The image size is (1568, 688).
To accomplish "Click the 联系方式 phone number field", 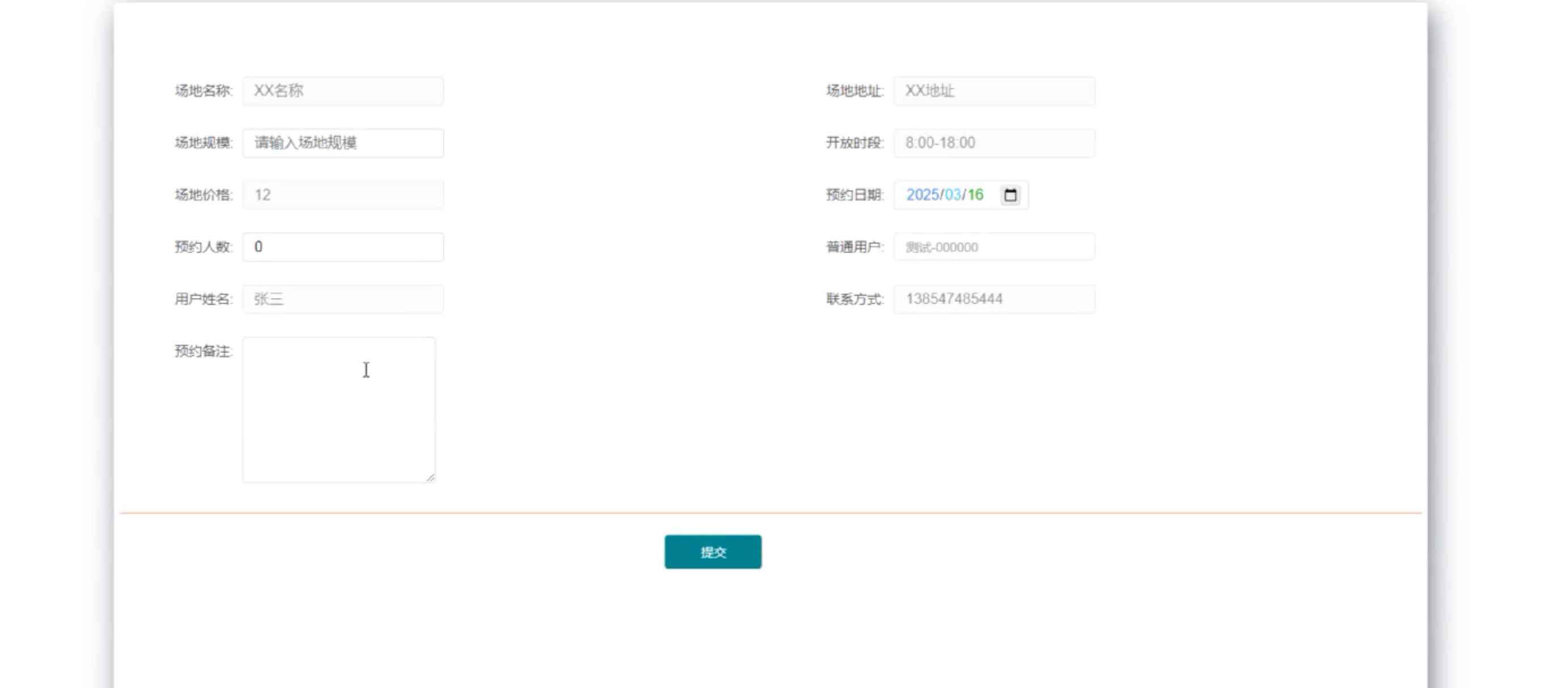I will [994, 299].
